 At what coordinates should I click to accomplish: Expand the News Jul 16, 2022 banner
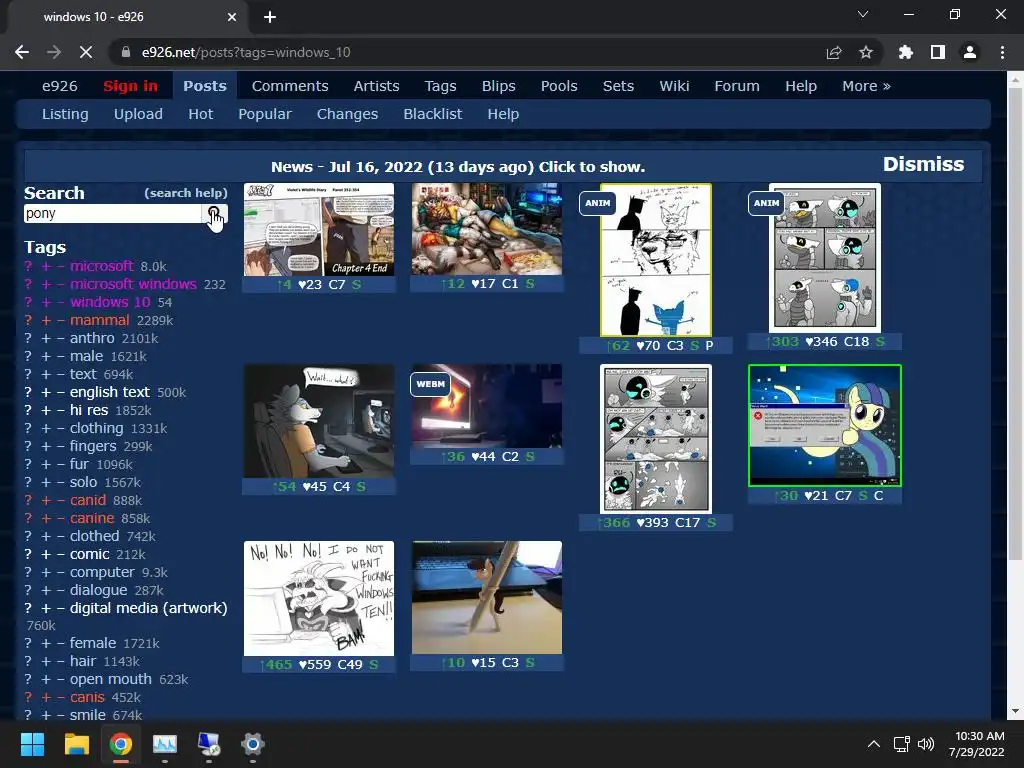(x=458, y=167)
